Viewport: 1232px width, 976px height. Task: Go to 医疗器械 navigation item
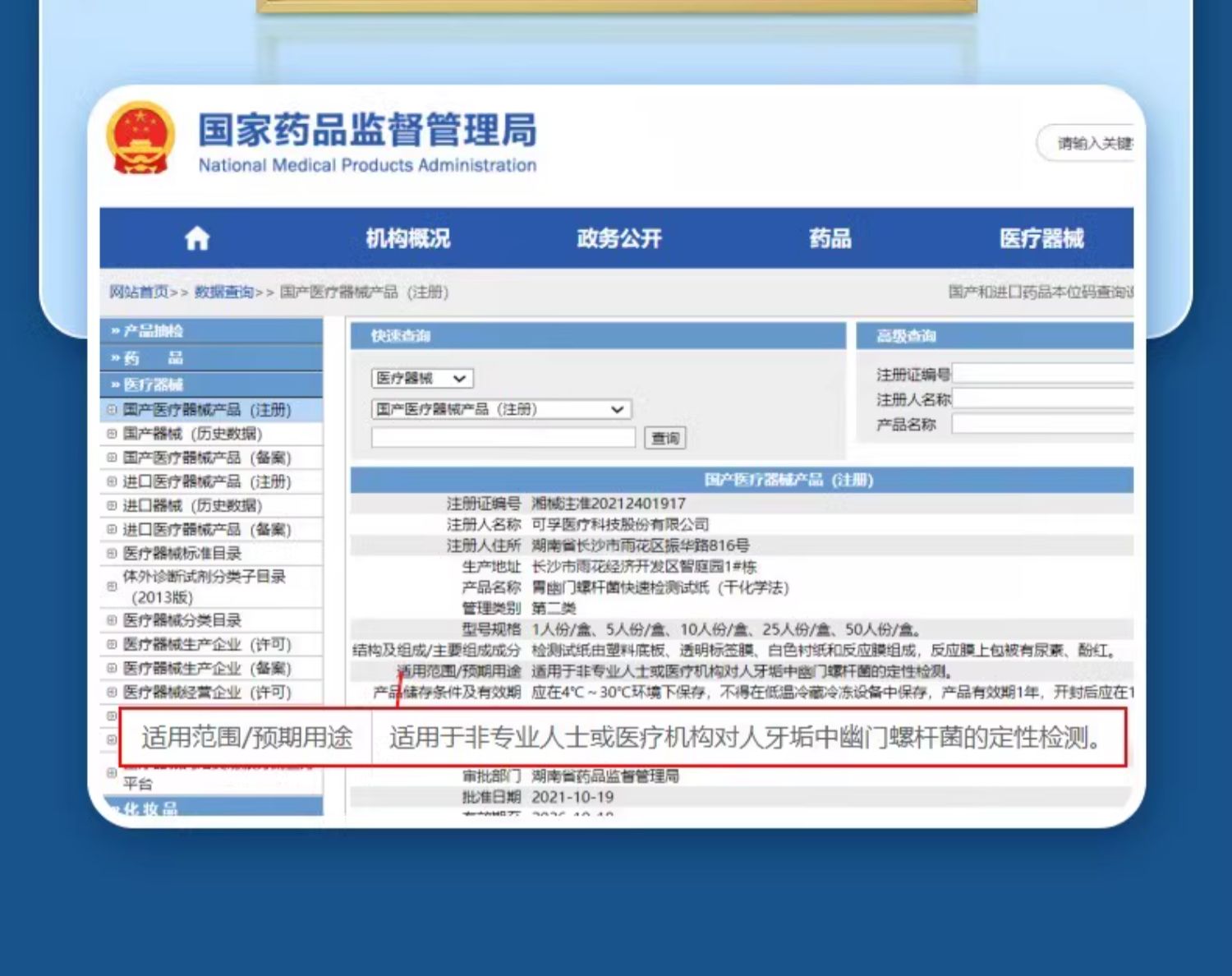1041,239
